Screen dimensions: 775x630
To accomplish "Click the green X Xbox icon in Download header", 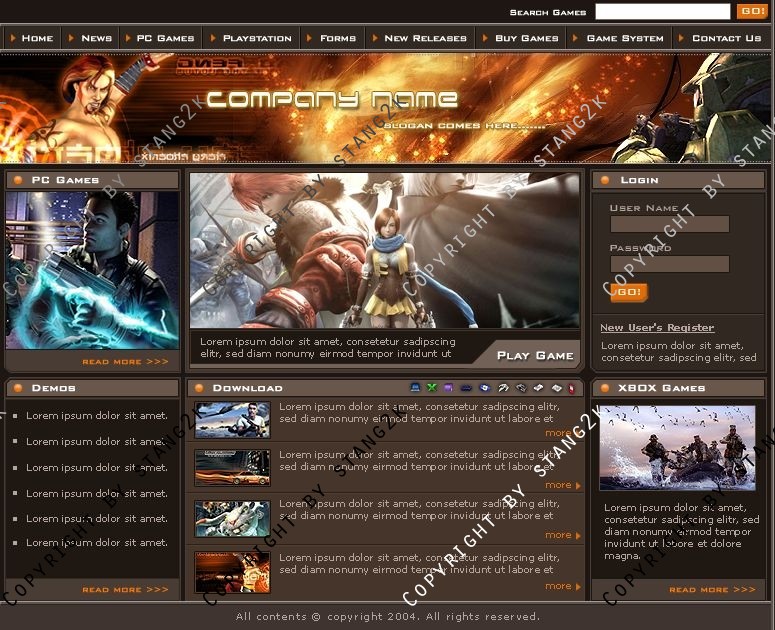I will (432, 388).
